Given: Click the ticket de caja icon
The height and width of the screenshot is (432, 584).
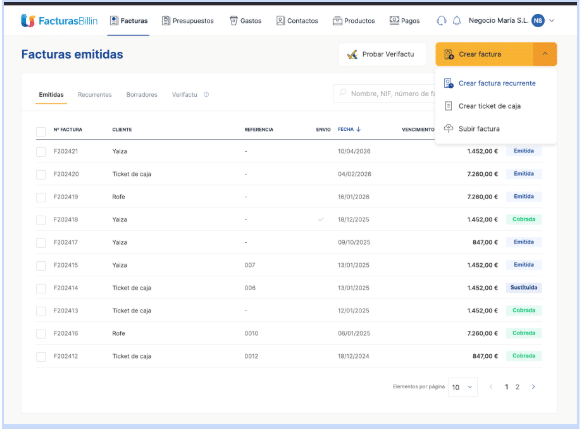Looking at the screenshot, I should 448,106.
